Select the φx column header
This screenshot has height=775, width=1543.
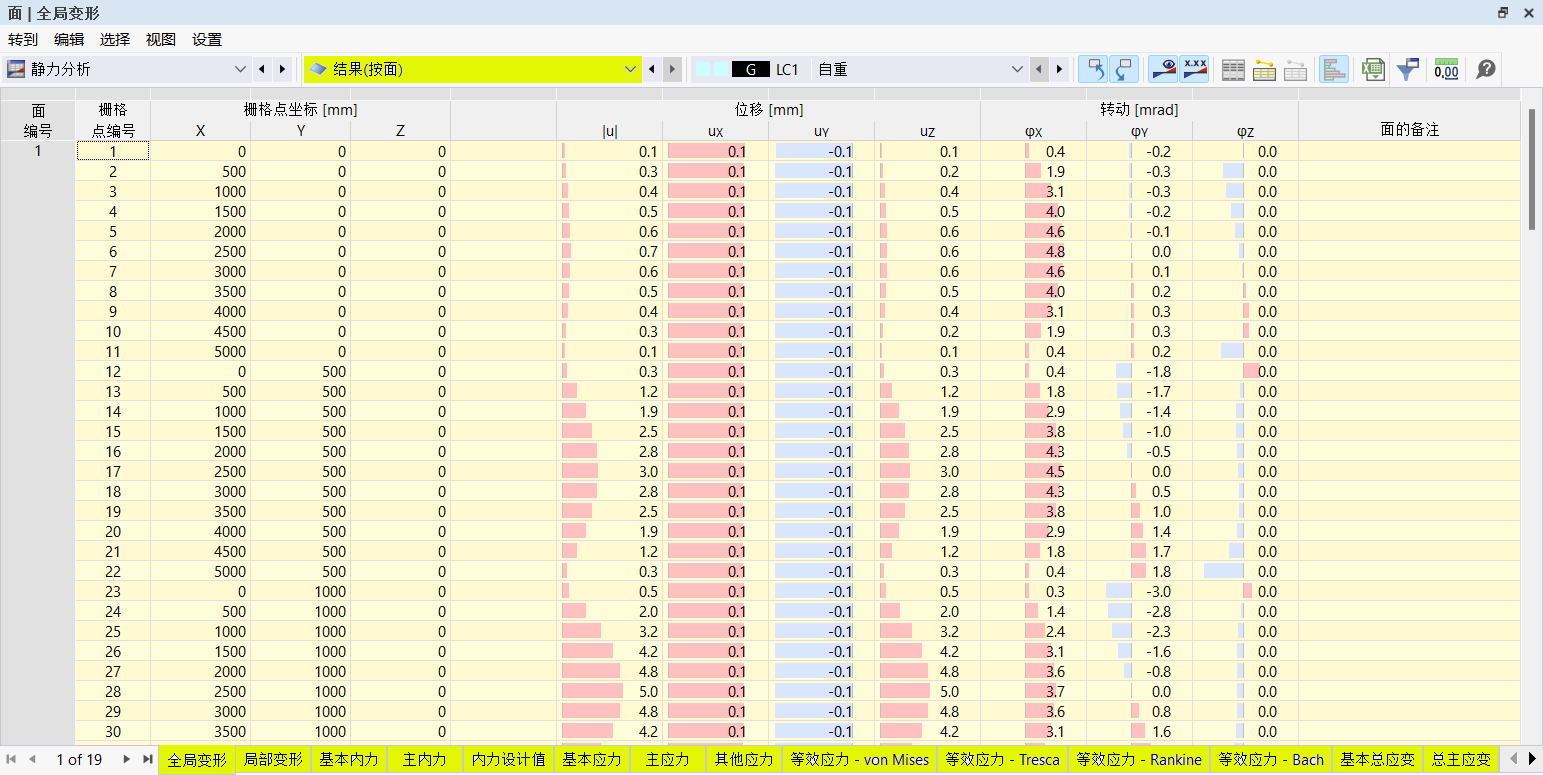click(1033, 131)
